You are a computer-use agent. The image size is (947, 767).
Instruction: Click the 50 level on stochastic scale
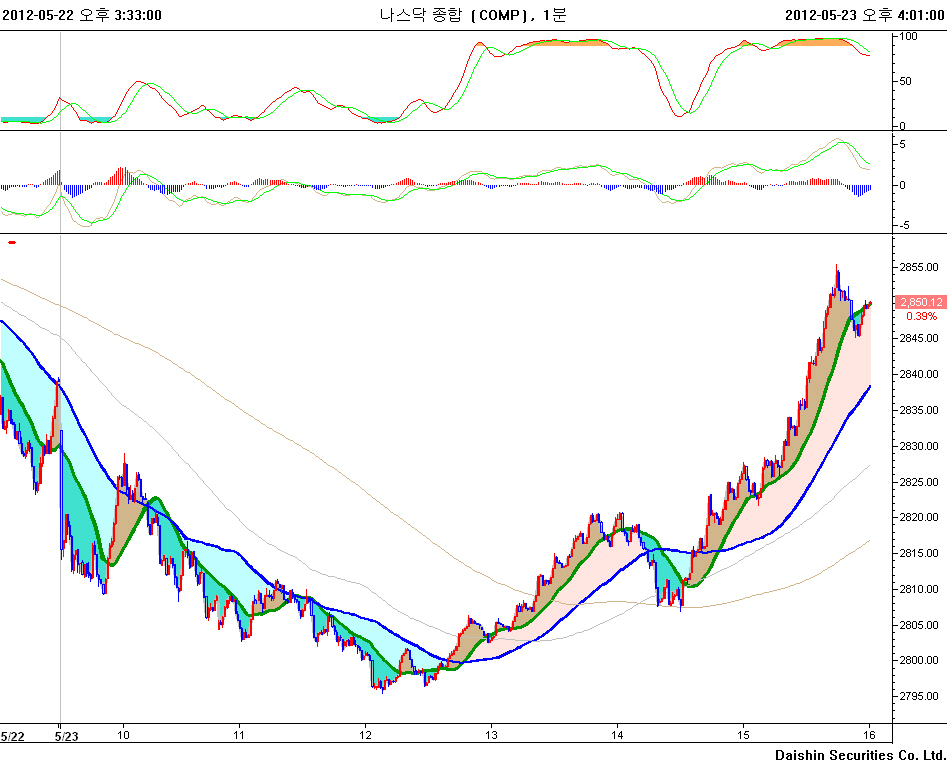pos(906,81)
